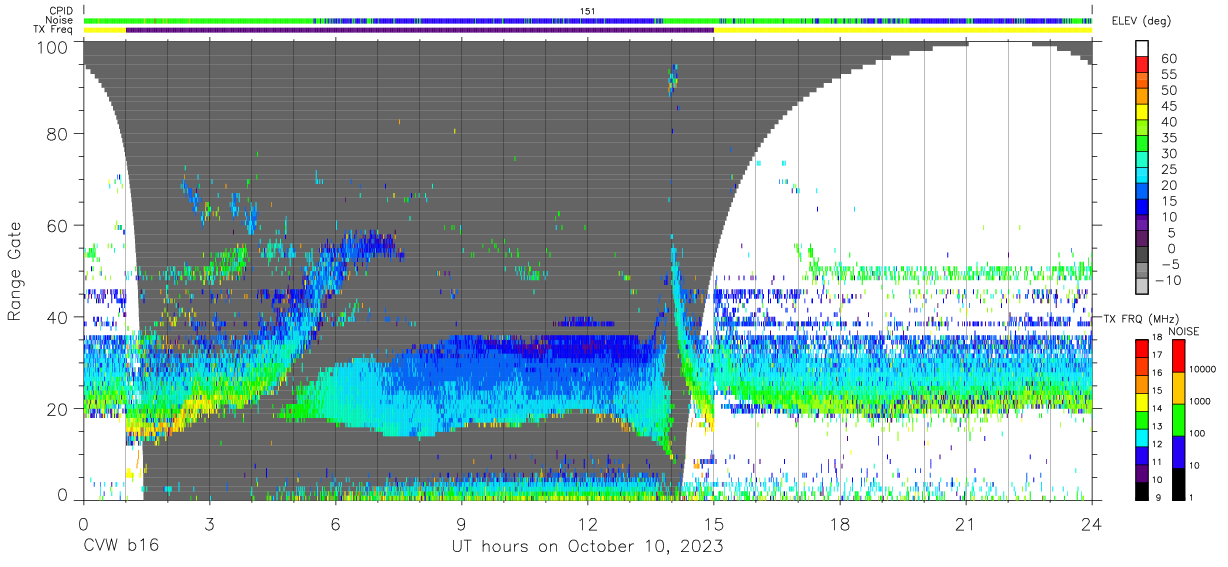Click the 55 label on the ELEV scale
Image resolution: width=1228 pixels, height=567 pixels.
(1168, 75)
